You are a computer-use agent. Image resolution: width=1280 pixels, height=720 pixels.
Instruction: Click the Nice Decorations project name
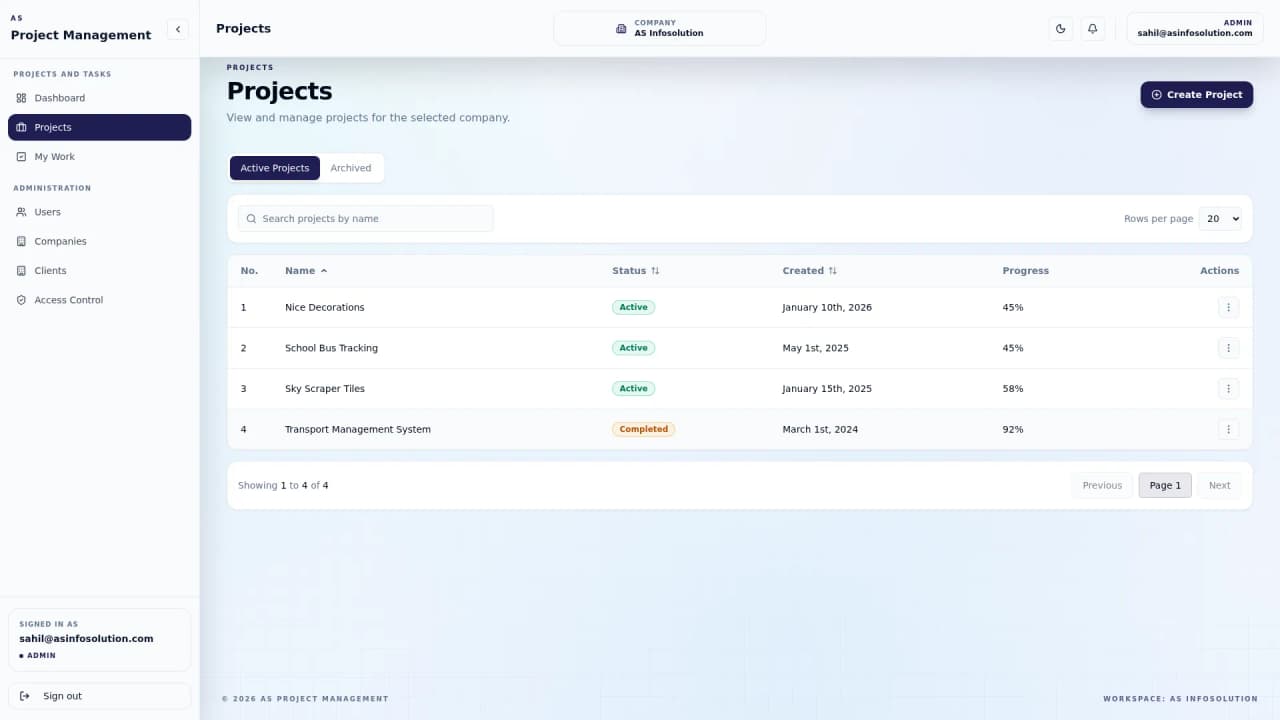coord(325,307)
